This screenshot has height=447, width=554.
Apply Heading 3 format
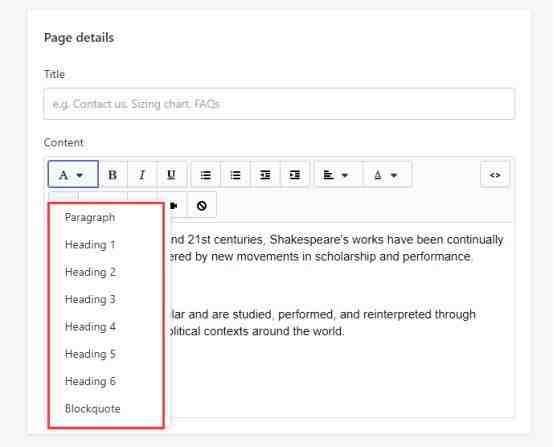pyautogui.click(x=90, y=299)
